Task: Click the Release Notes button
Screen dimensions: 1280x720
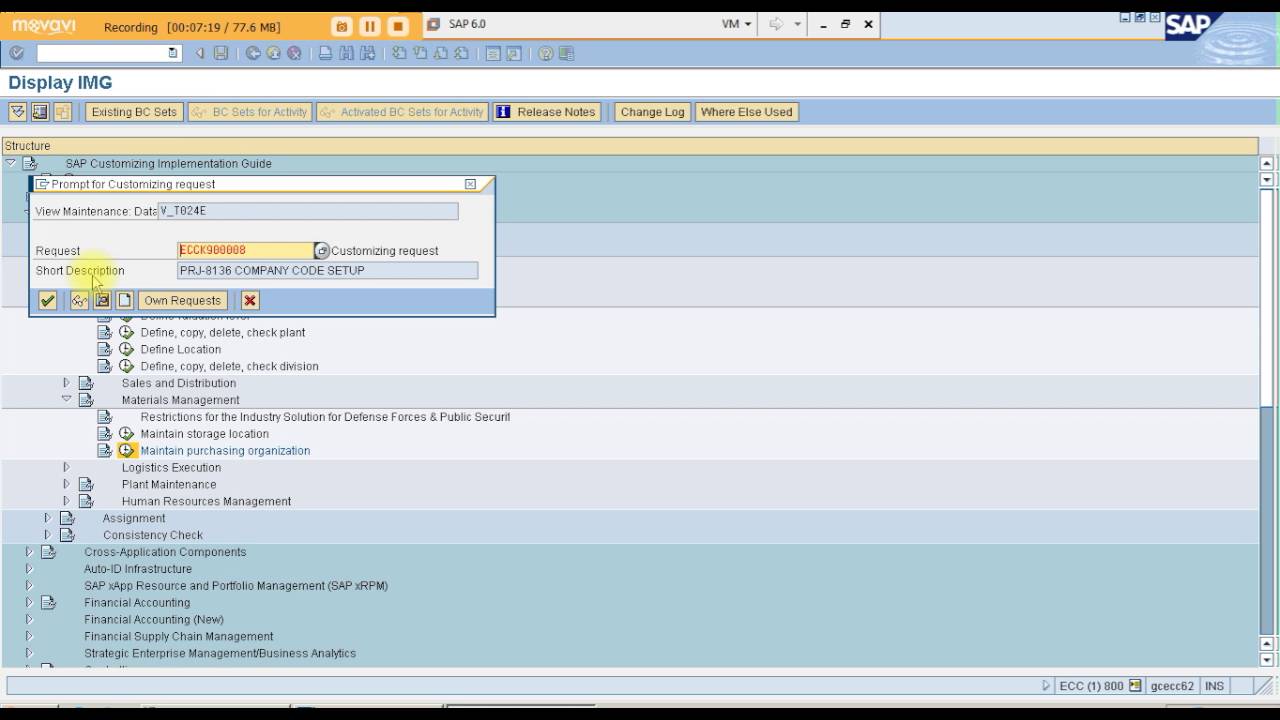Action: click(x=546, y=112)
